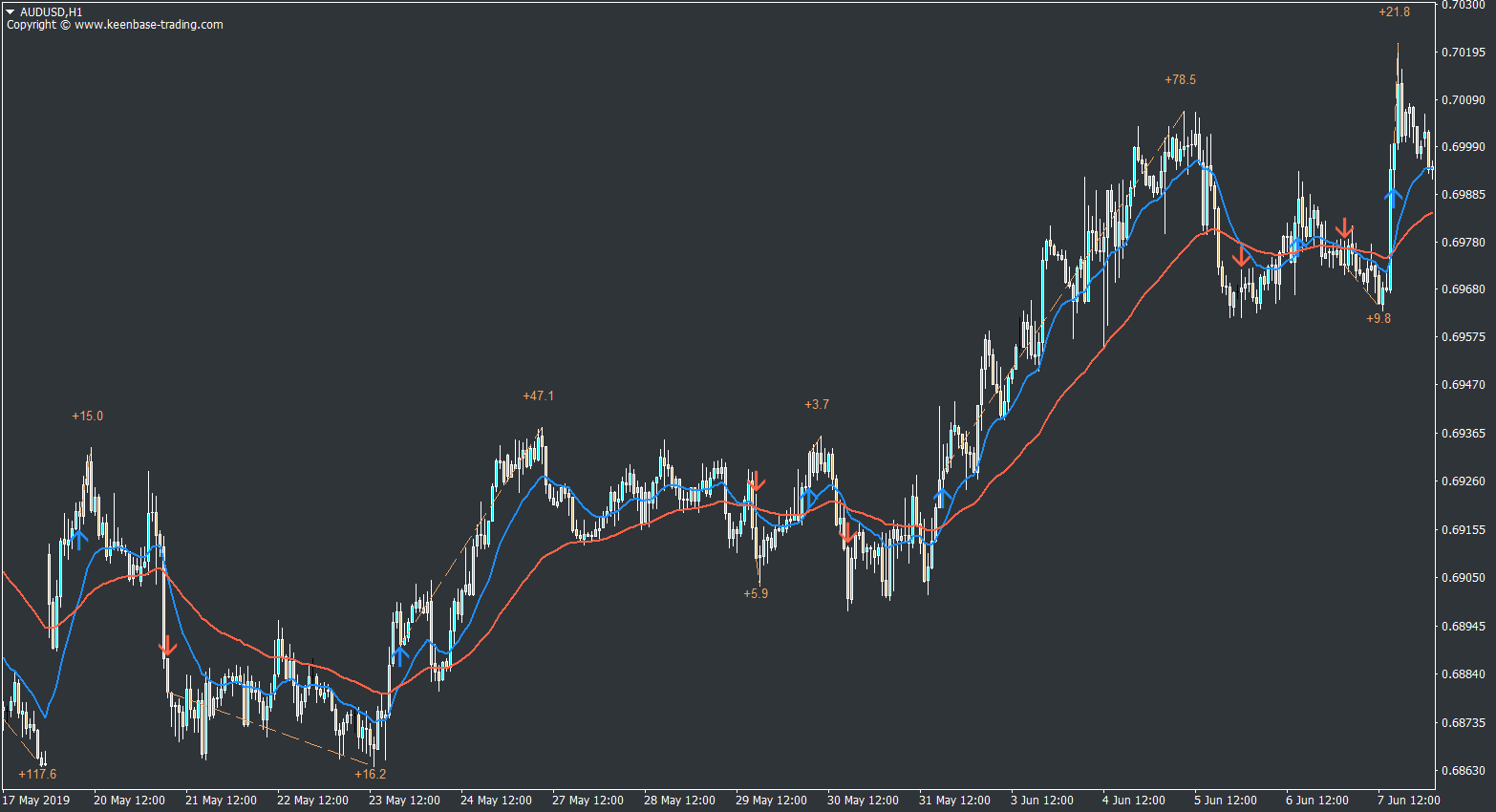Click the 20 May 12:00 time label
The image size is (1496, 812).
pyautogui.click(x=129, y=801)
